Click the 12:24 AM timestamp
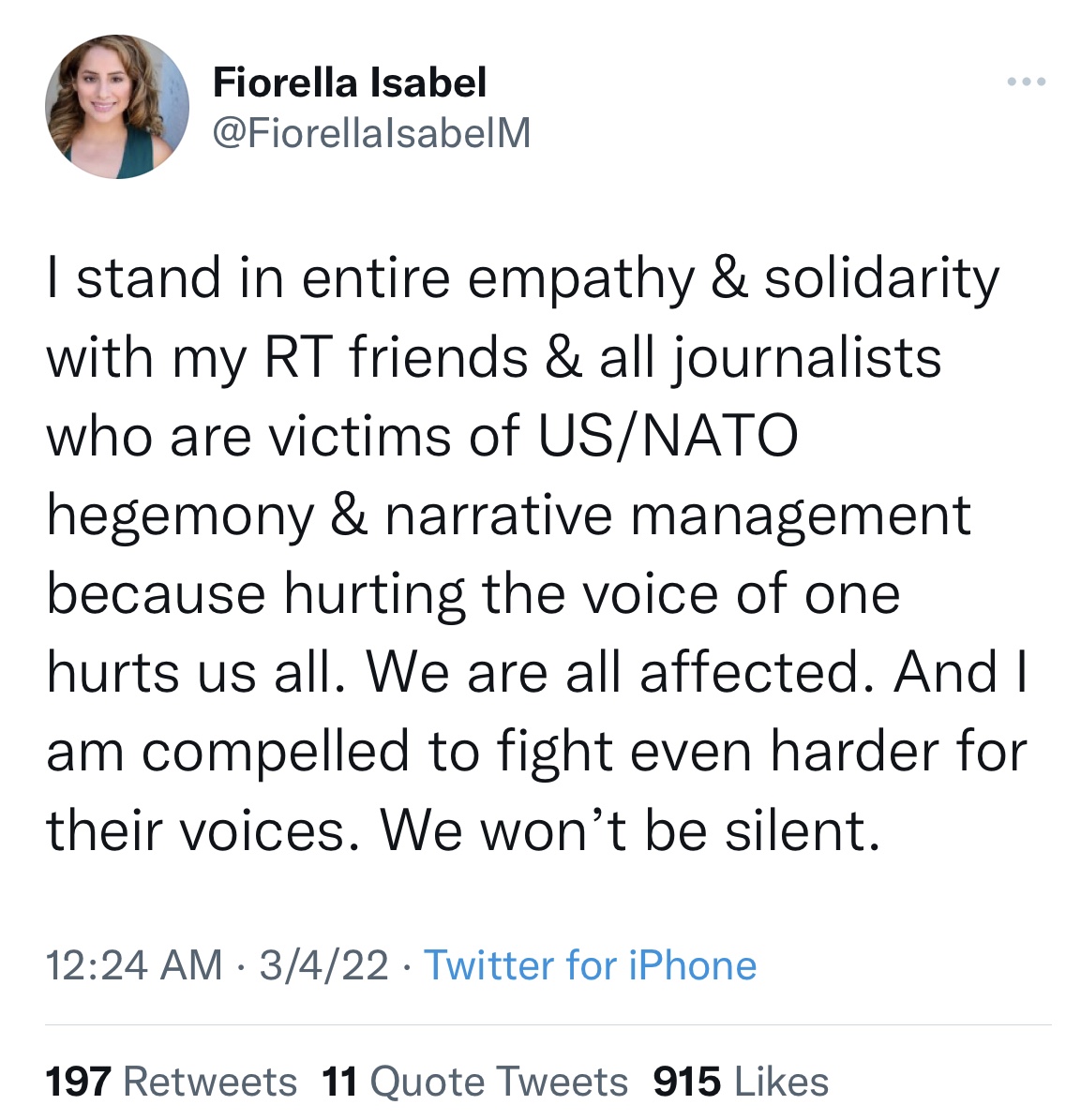 (135, 965)
